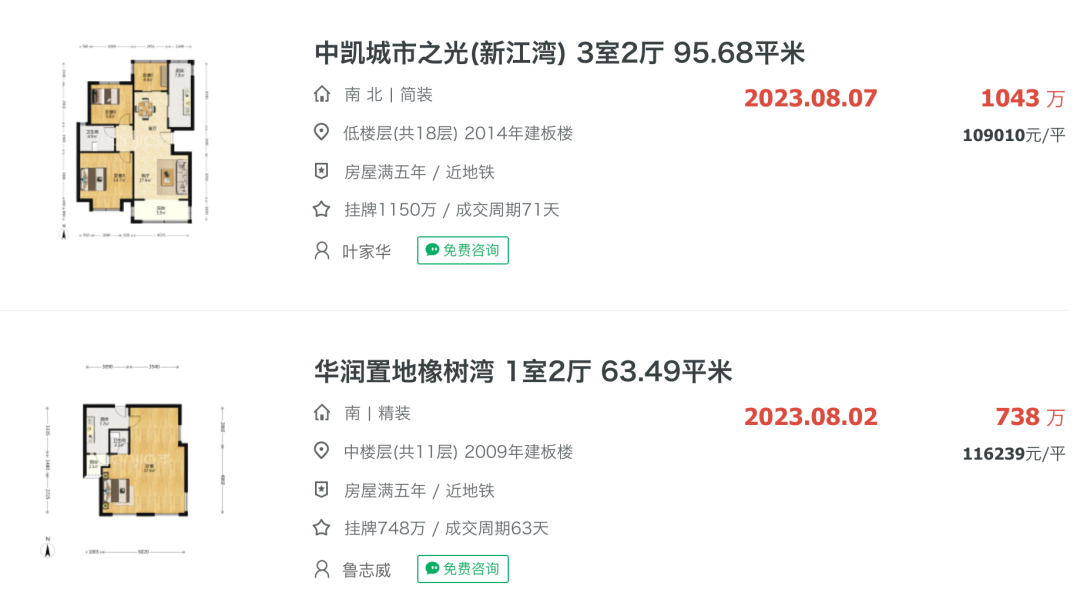Click agent person icon next to 叶家华

click(x=322, y=250)
